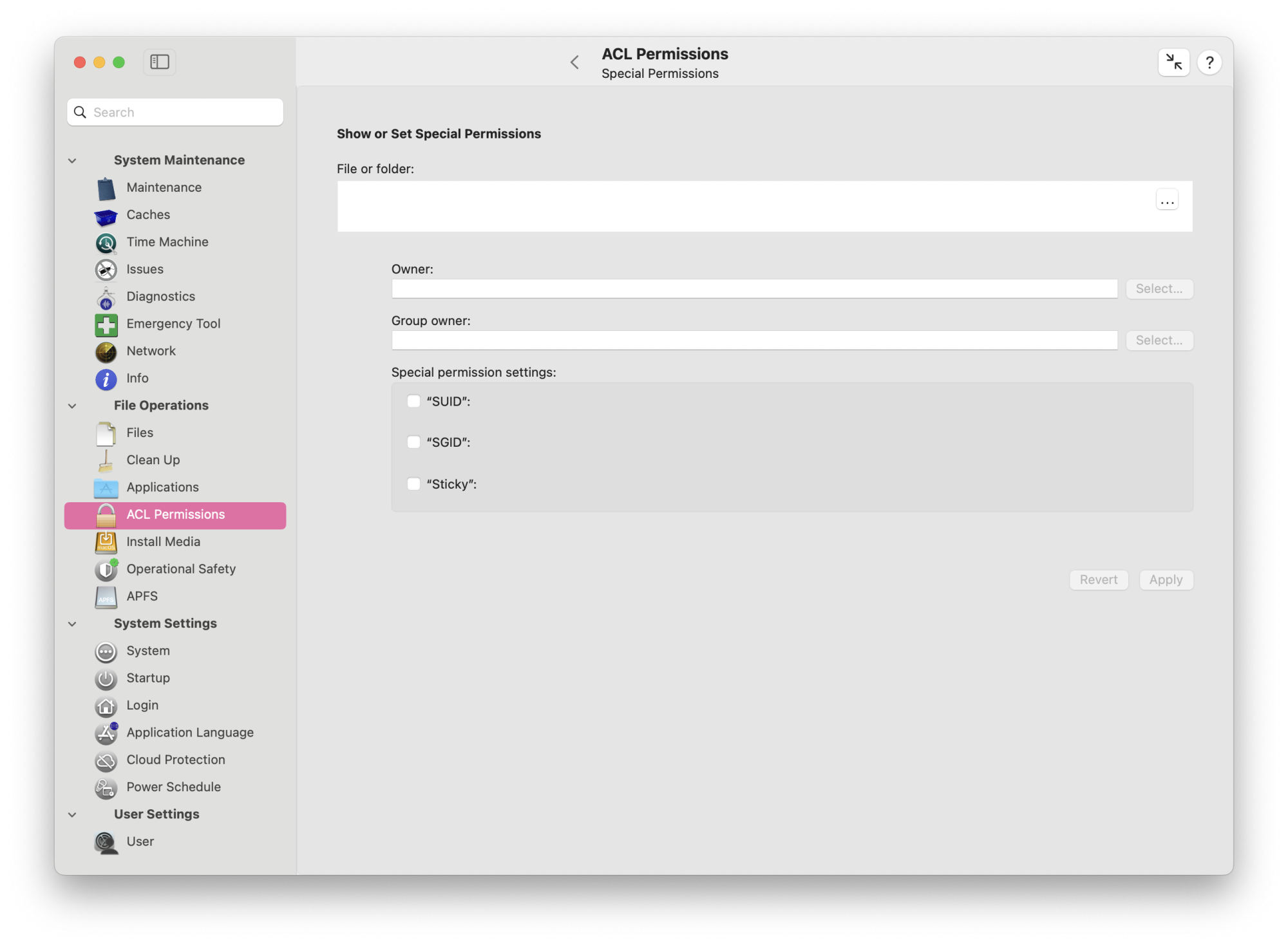
Task: Check the "Sticky" permission box
Action: tap(413, 484)
